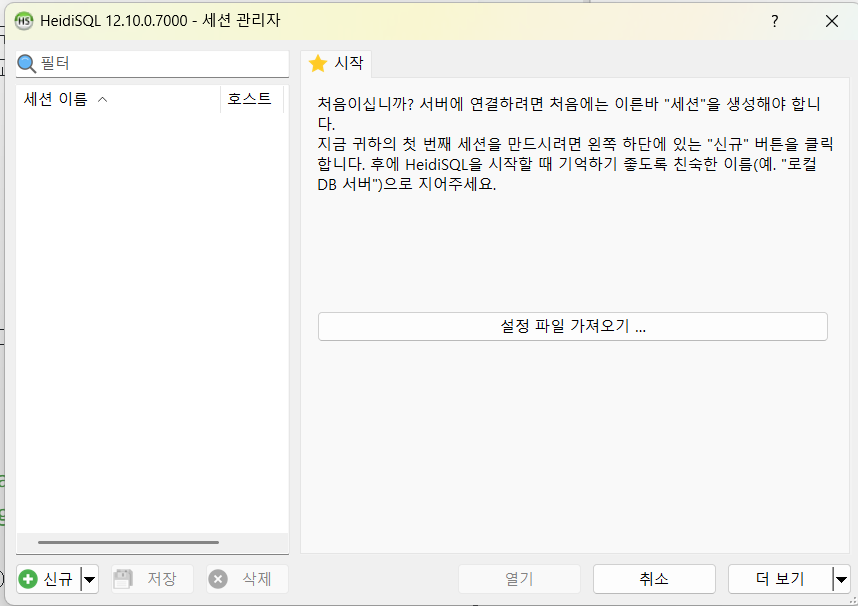This screenshot has width=858, height=606.
Task: Expand the 신규 dropdown arrow
Action: click(x=90, y=579)
